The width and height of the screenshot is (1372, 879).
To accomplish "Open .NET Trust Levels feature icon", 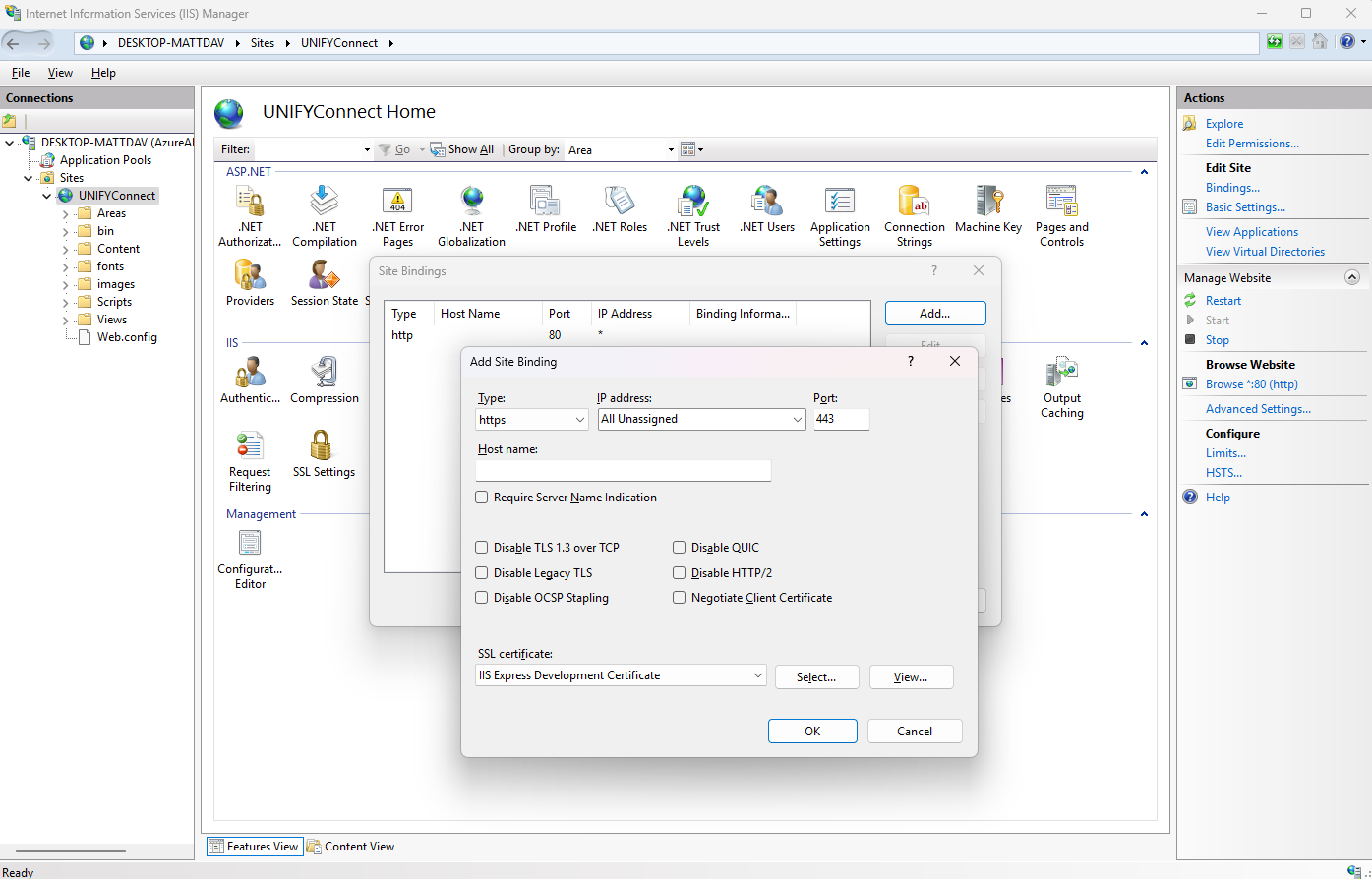I will (693, 202).
